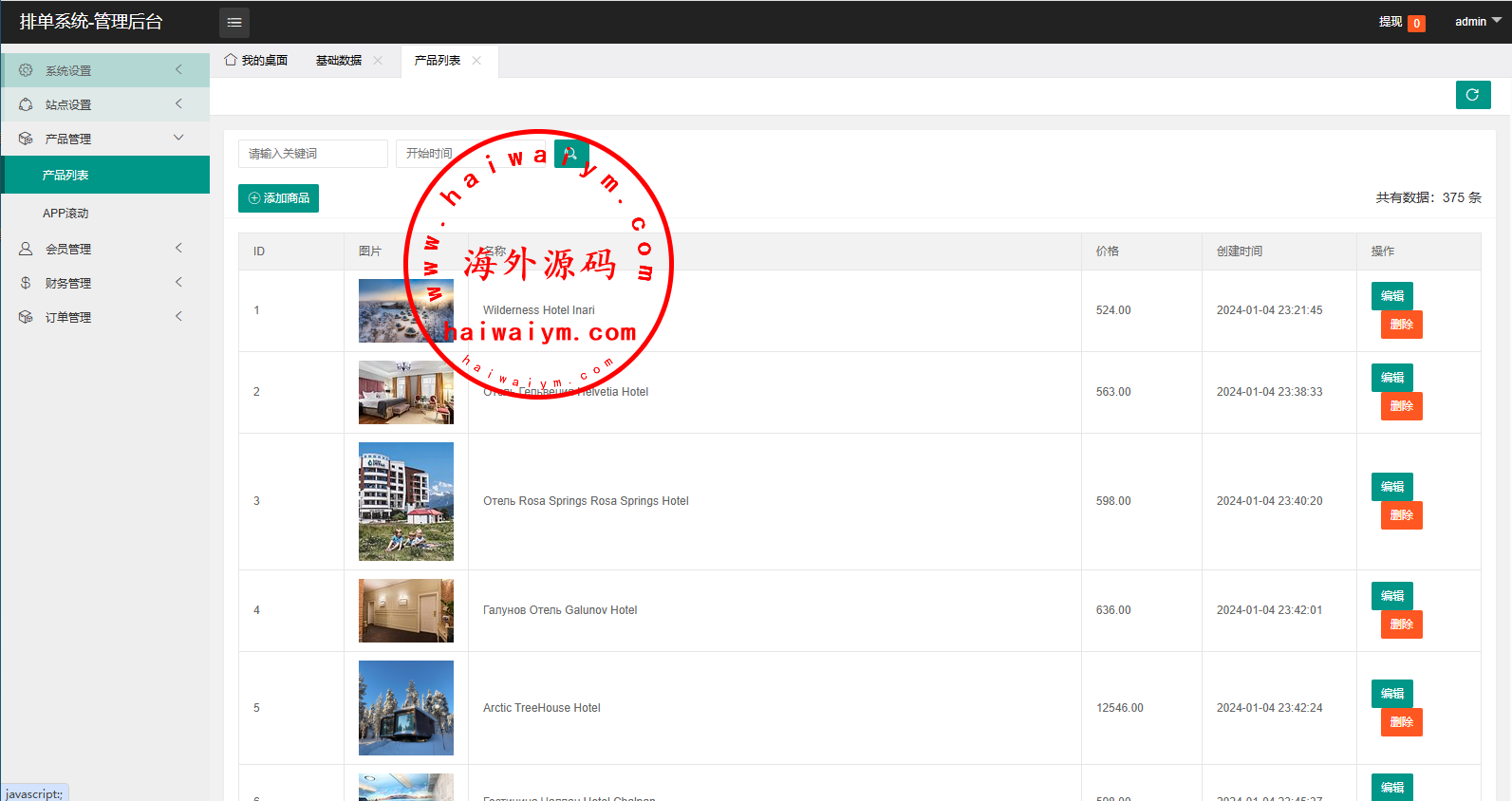
Task: Click the green refresh icon button
Action: (x=1473, y=95)
